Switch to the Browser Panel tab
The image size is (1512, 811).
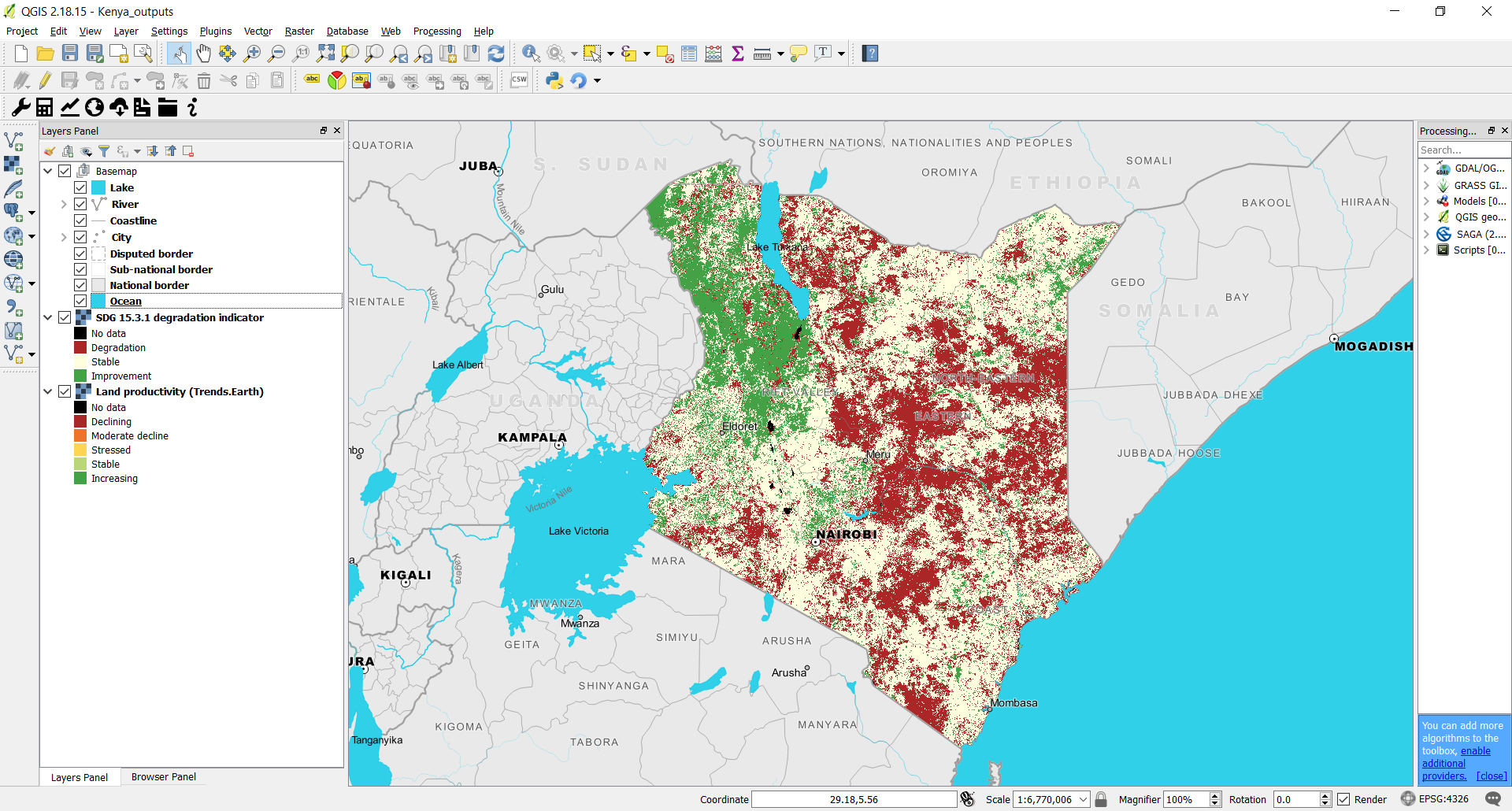pyautogui.click(x=163, y=777)
